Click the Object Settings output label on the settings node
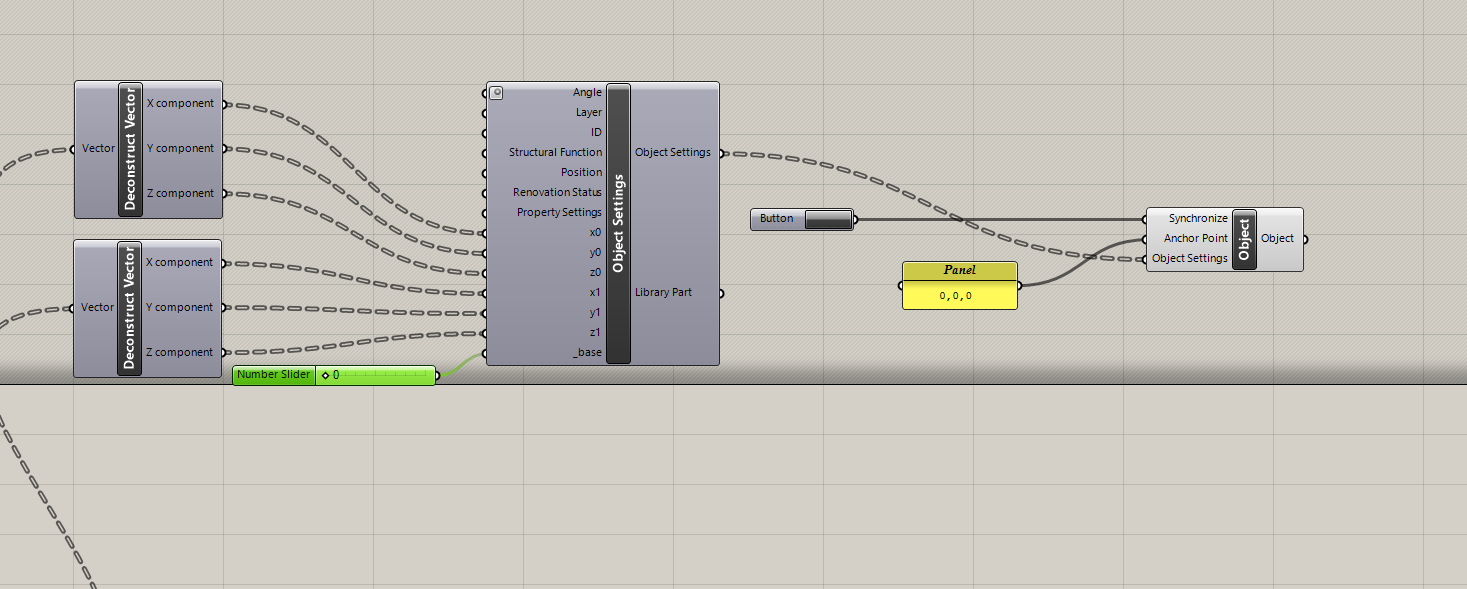The image size is (1467, 589). pyautogui.click(x=672, y=153)
